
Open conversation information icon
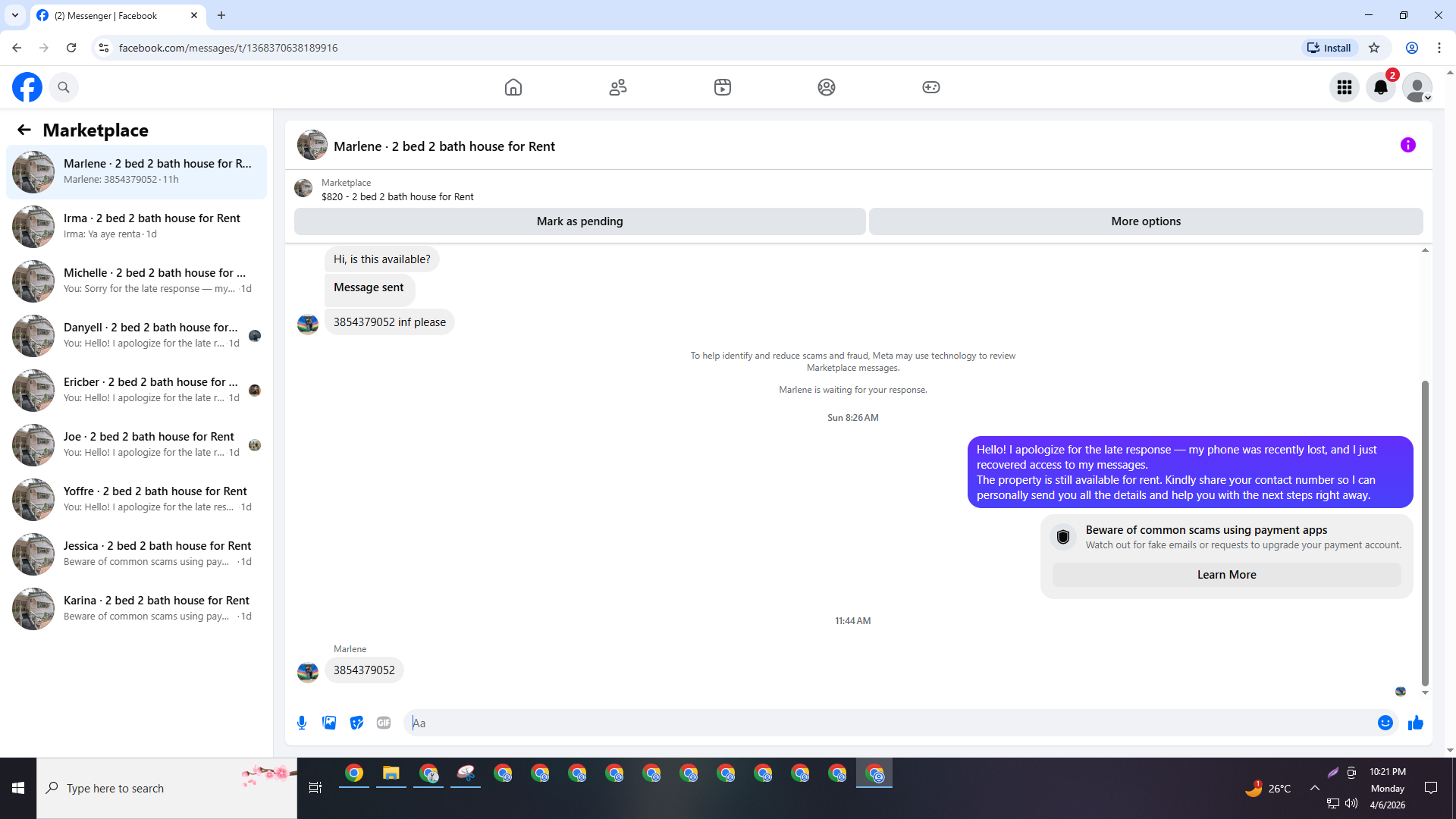[x=1408, y=145]
